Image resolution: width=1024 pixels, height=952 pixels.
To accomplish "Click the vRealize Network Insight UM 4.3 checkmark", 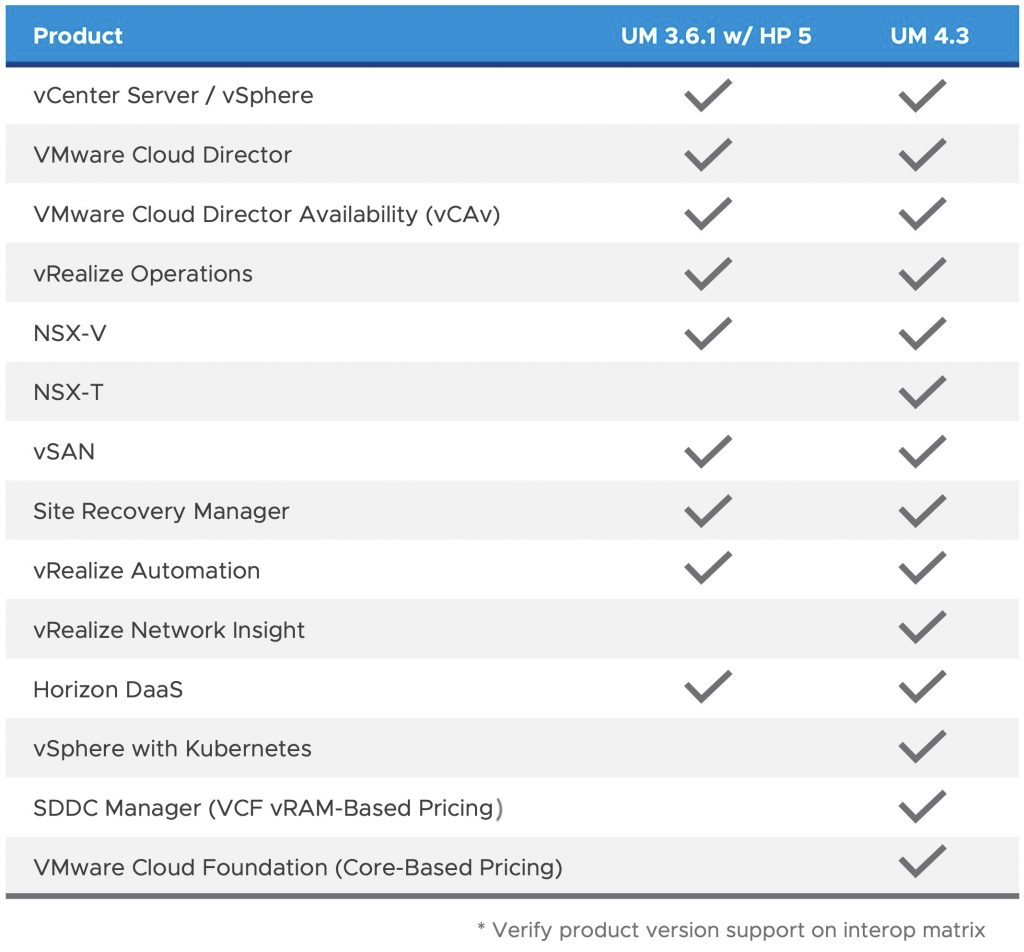I will click(922, 629).
